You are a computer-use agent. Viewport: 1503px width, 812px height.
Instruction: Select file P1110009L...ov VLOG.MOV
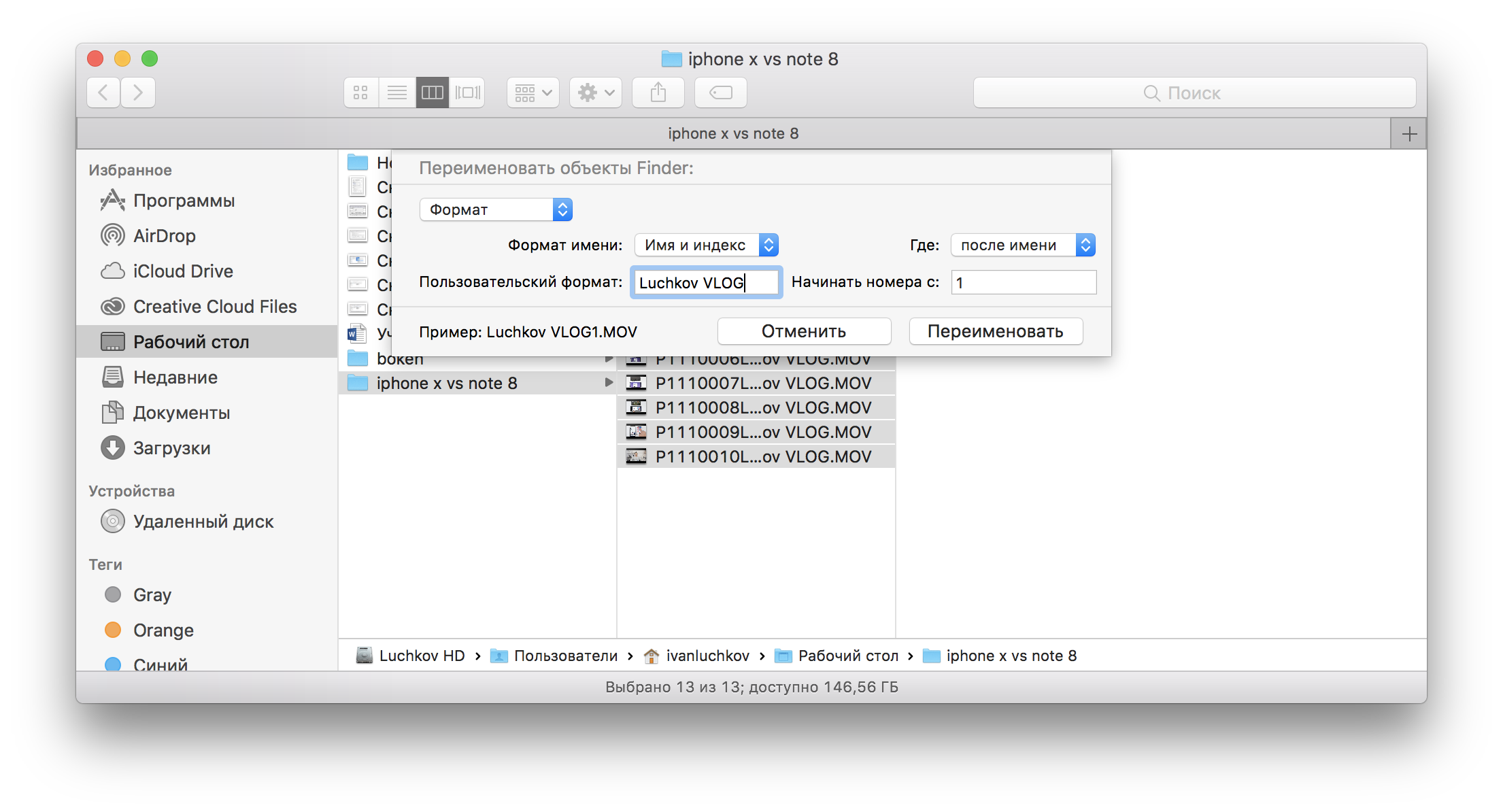click(756, 432)
